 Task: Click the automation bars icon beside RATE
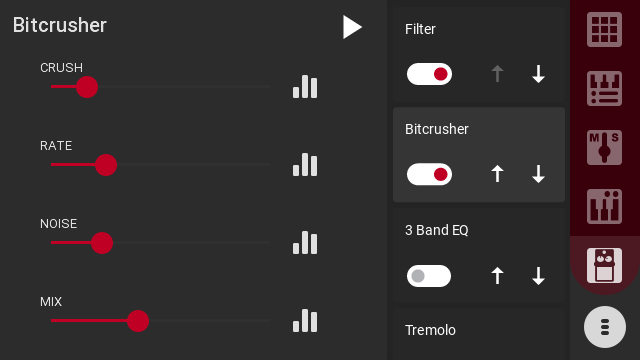click(x=305, y=164)
